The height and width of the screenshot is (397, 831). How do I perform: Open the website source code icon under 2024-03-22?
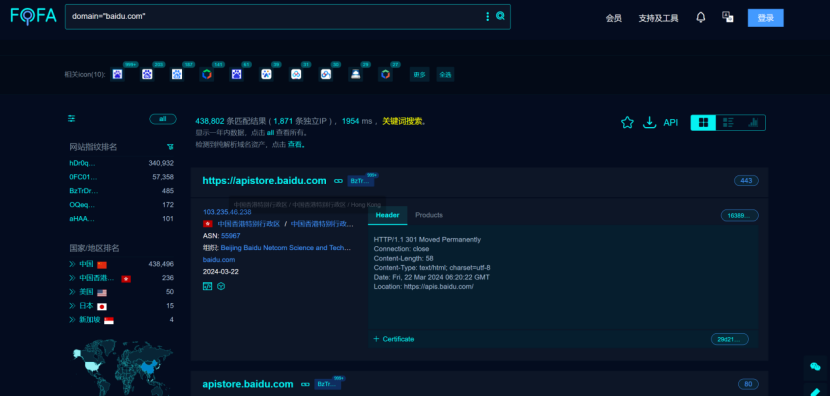click(207, 286)
